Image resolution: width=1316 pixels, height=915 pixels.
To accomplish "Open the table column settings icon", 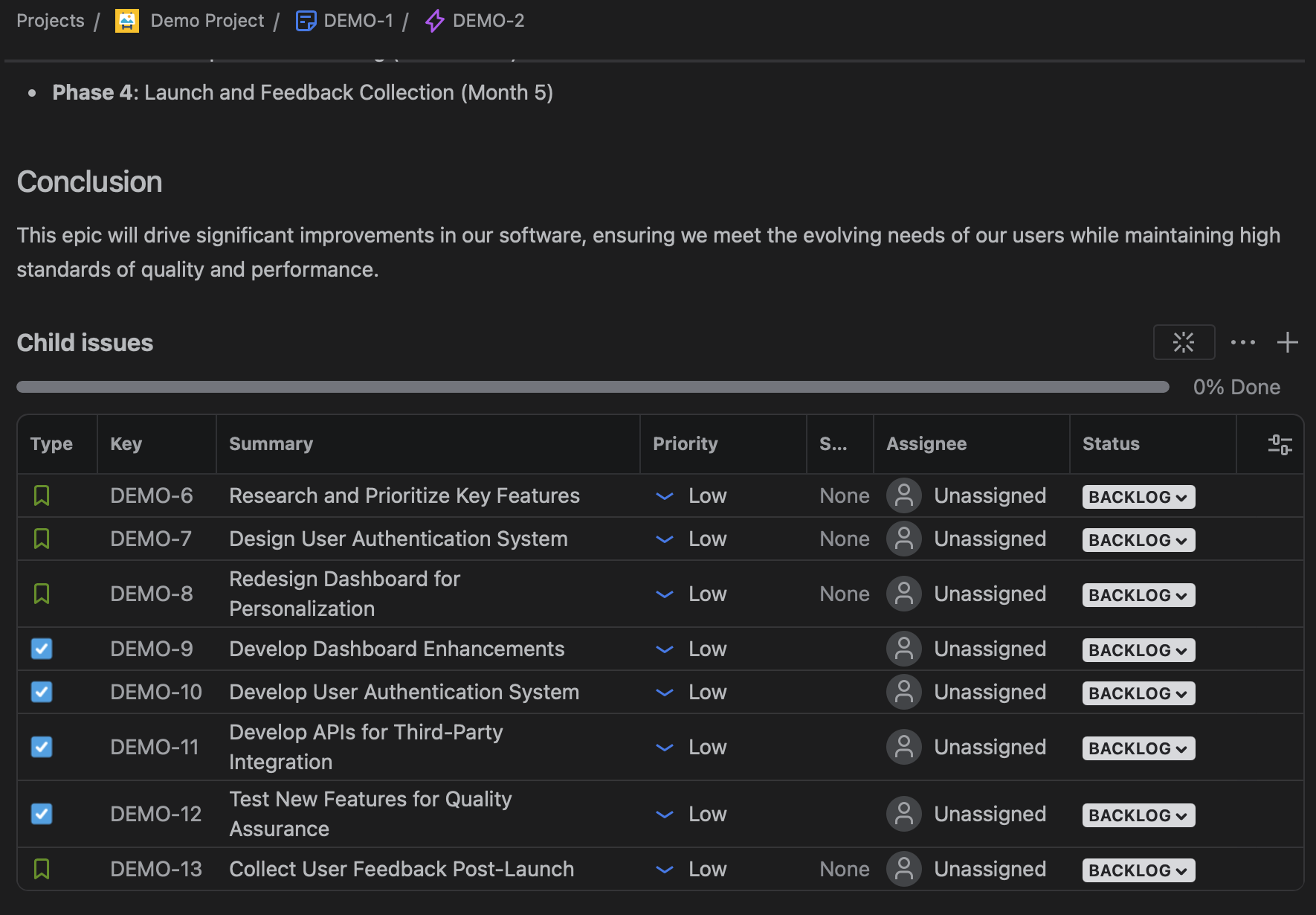I will pyautogui.click(x=1280, y=444).
